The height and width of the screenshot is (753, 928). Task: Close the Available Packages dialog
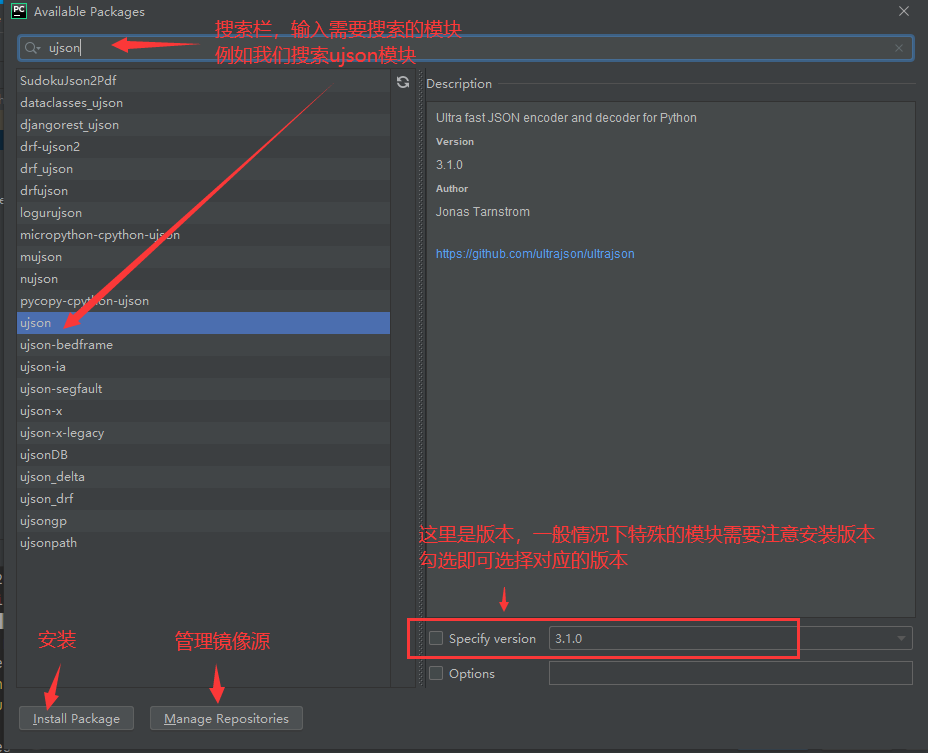tap(904, 11)
